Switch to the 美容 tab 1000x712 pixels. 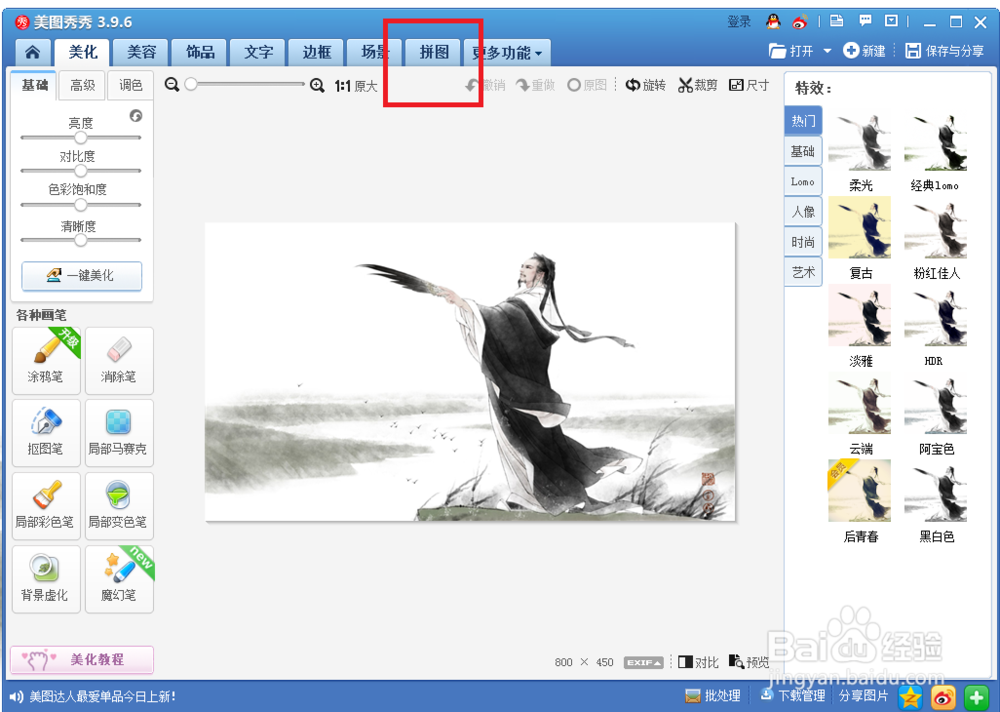click(142, 52)
